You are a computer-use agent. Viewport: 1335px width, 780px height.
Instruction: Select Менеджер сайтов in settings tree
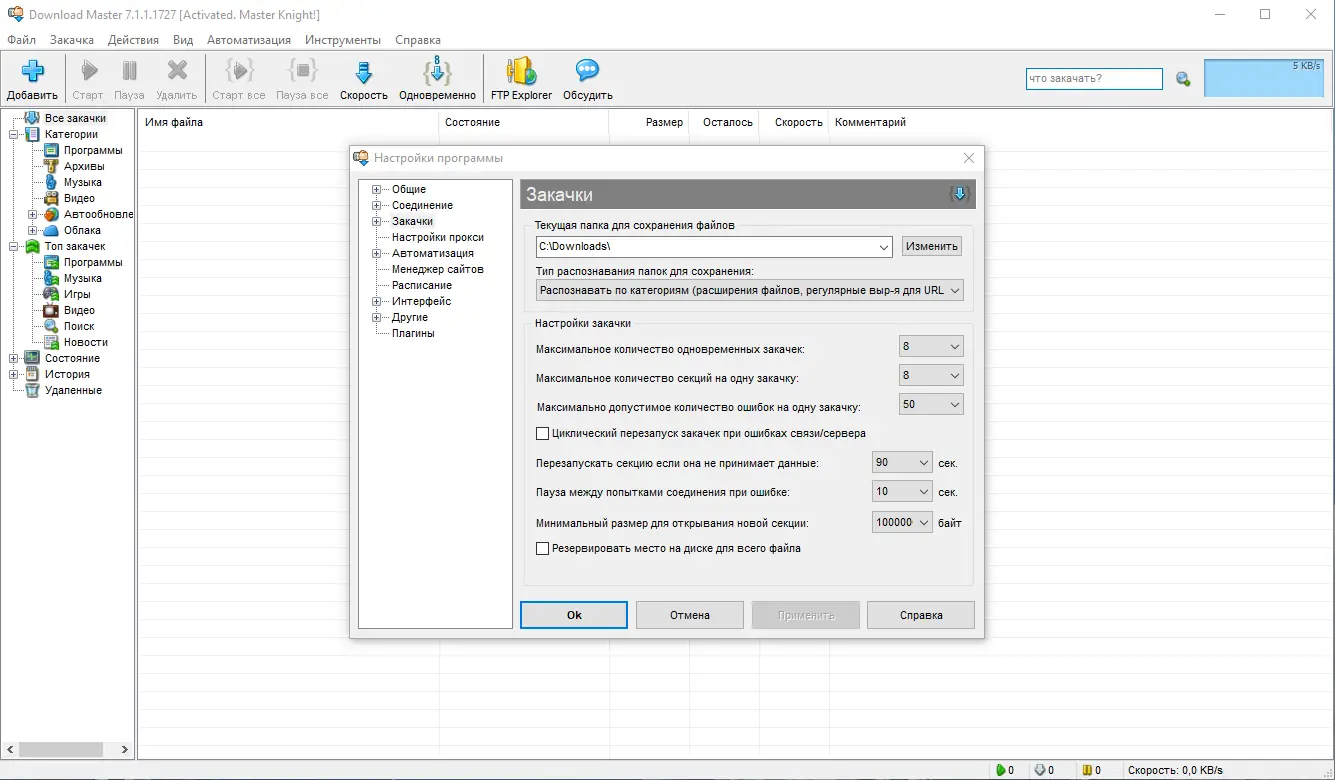(438, 269)
